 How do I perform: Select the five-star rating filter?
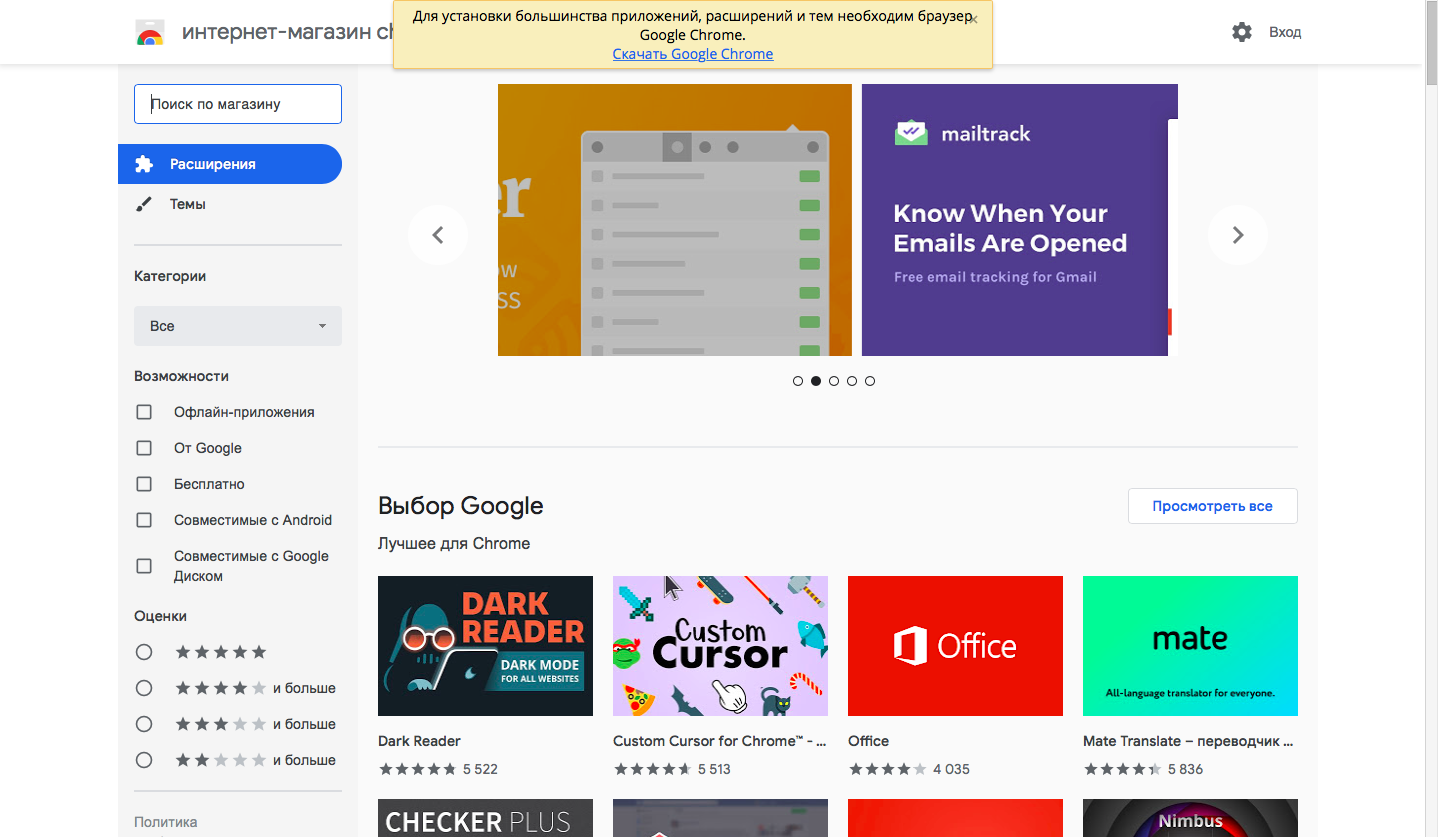click(x=144, y=652)
